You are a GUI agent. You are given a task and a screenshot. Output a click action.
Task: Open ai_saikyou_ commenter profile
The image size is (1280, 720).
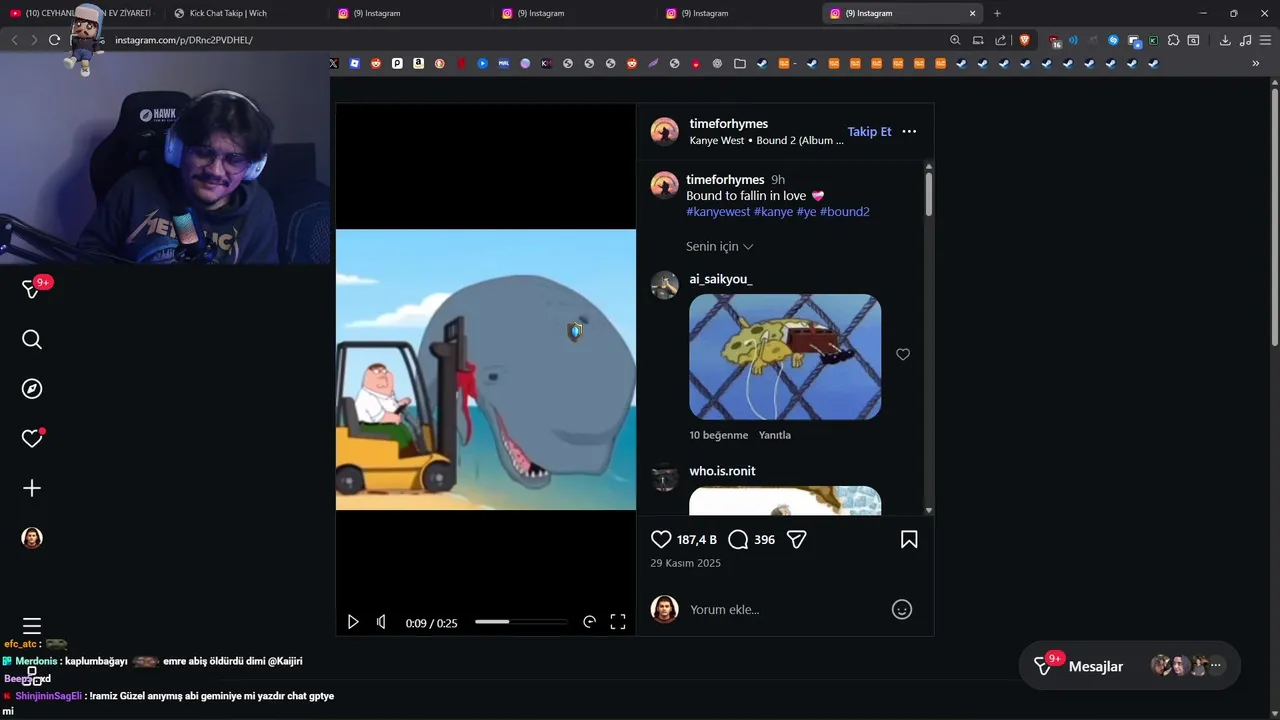(x=721, y=279)
